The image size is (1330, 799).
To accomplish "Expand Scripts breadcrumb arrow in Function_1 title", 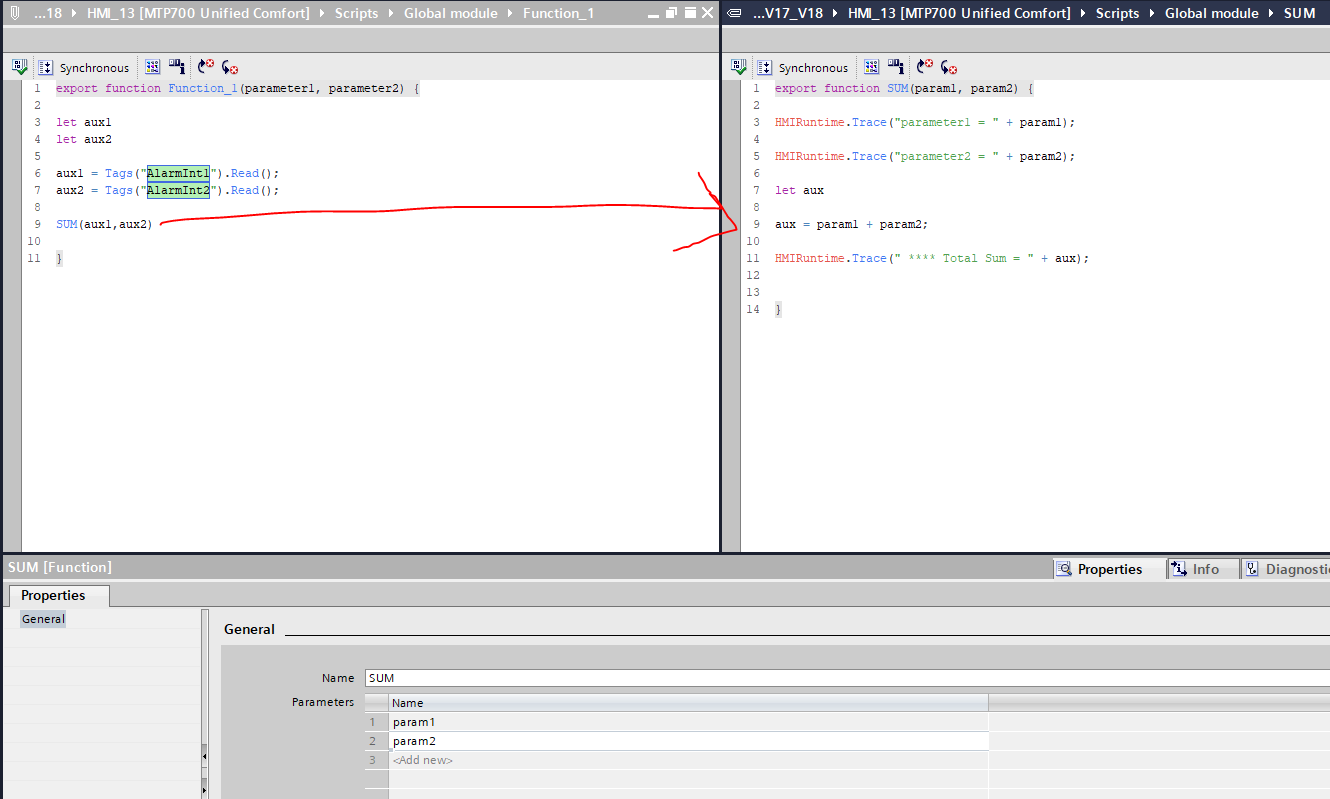I will pos(391,14).
